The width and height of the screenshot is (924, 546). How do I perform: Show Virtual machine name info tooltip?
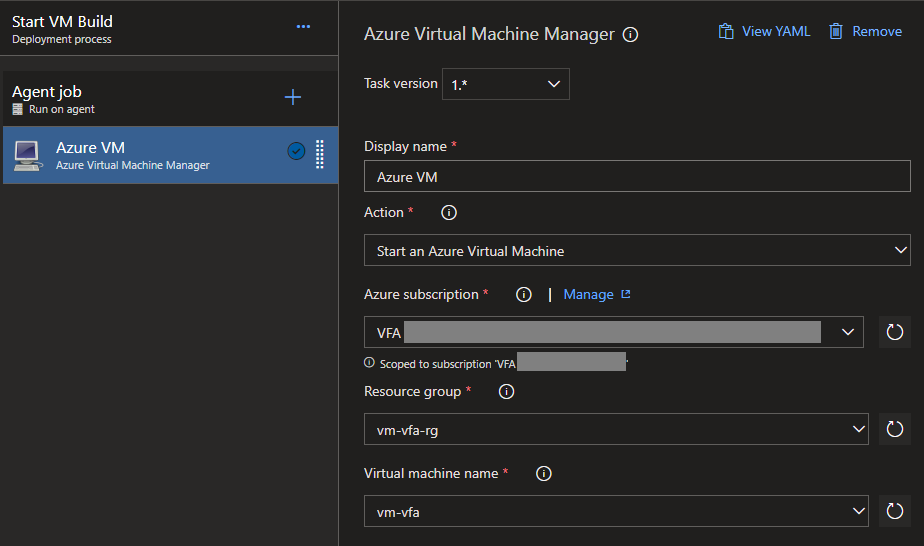pyautogui.click(x=544, y=474)
